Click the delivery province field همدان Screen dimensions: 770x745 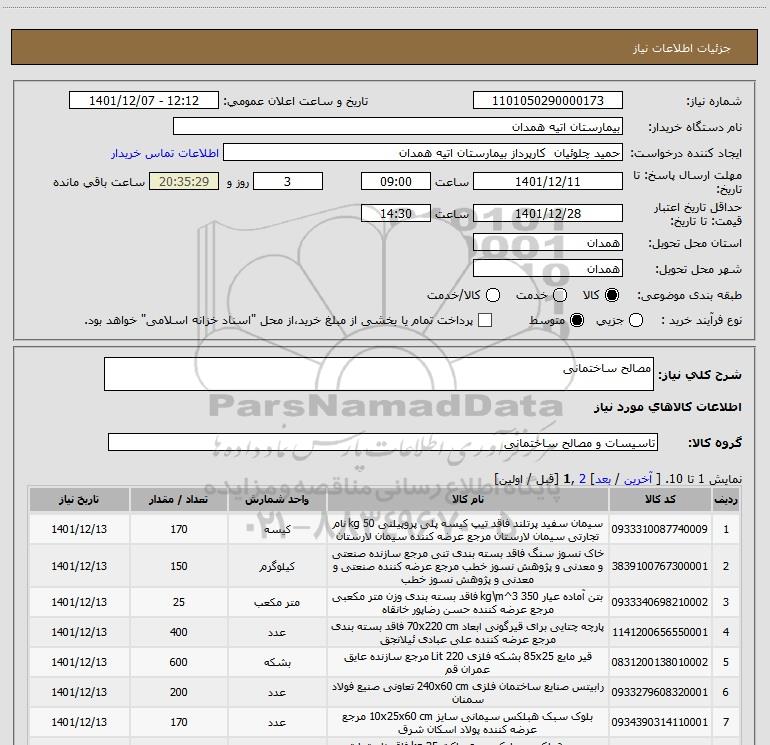(x=548, y=242)
